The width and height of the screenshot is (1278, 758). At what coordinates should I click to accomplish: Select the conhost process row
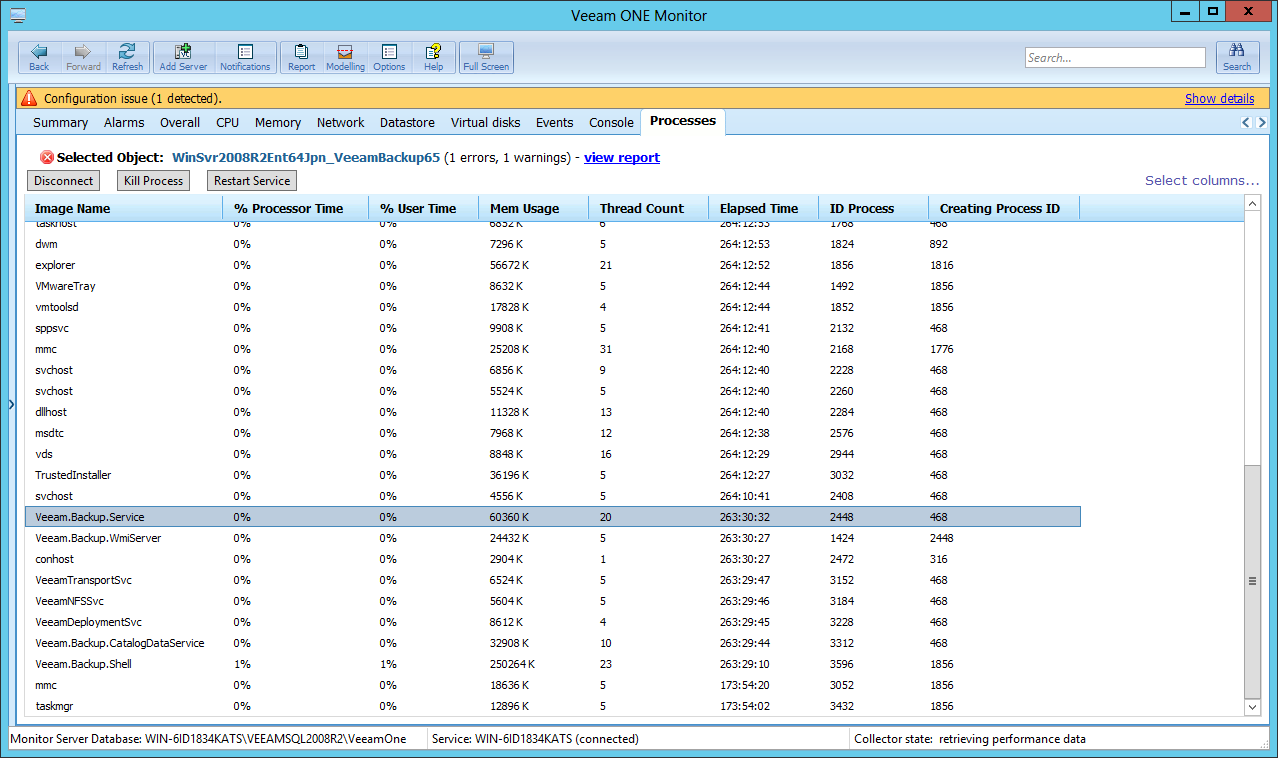[553, 559]
